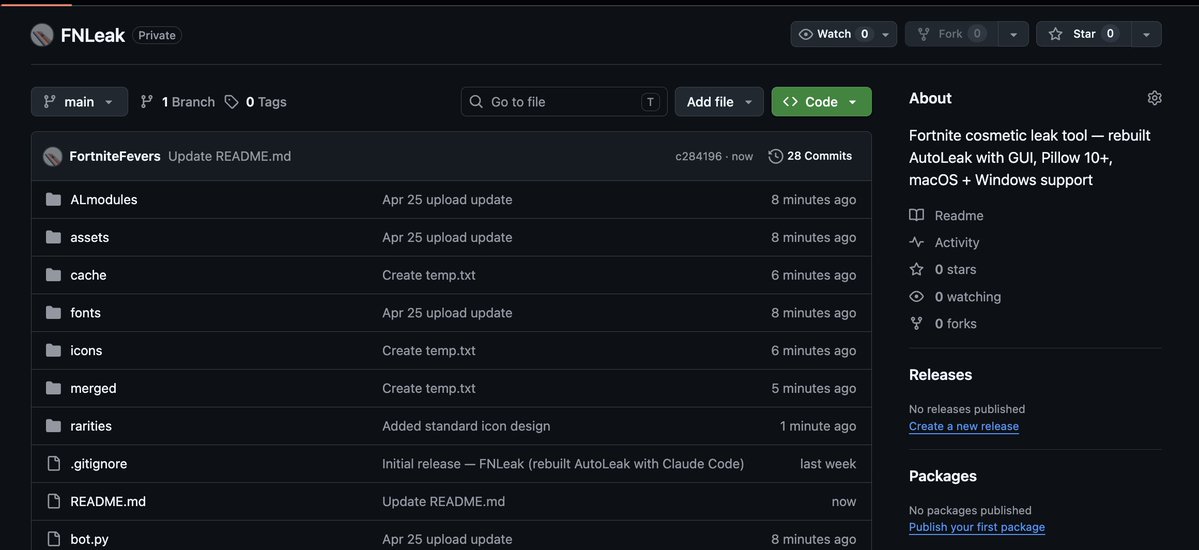
Task: Open the icons folder name
Action: (86, 350)
